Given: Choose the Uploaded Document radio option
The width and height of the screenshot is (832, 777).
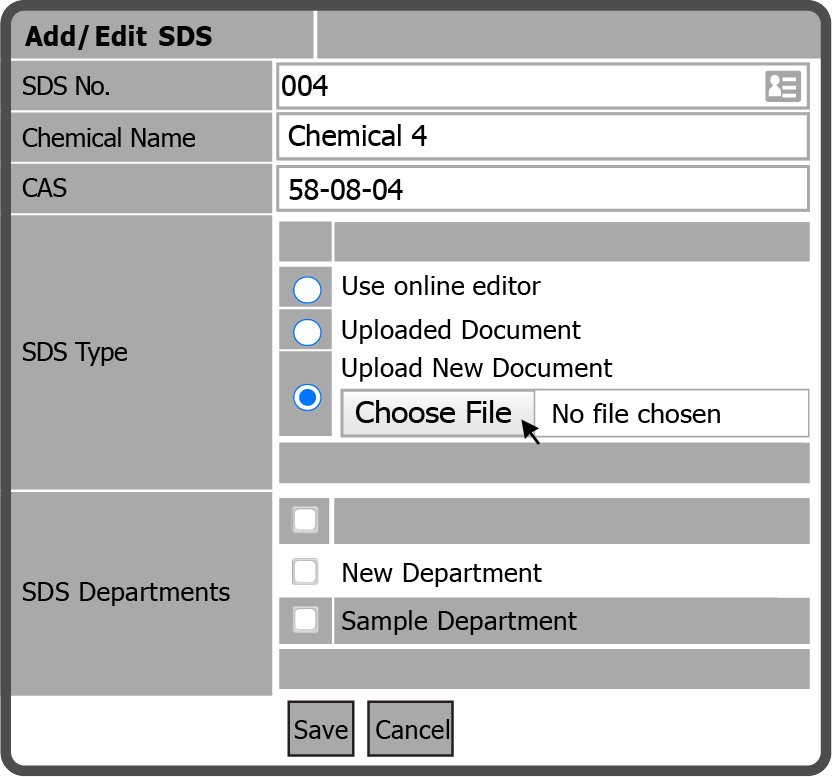Looking at the screenshot, I should pyautogui.click(x=307, y=331).
